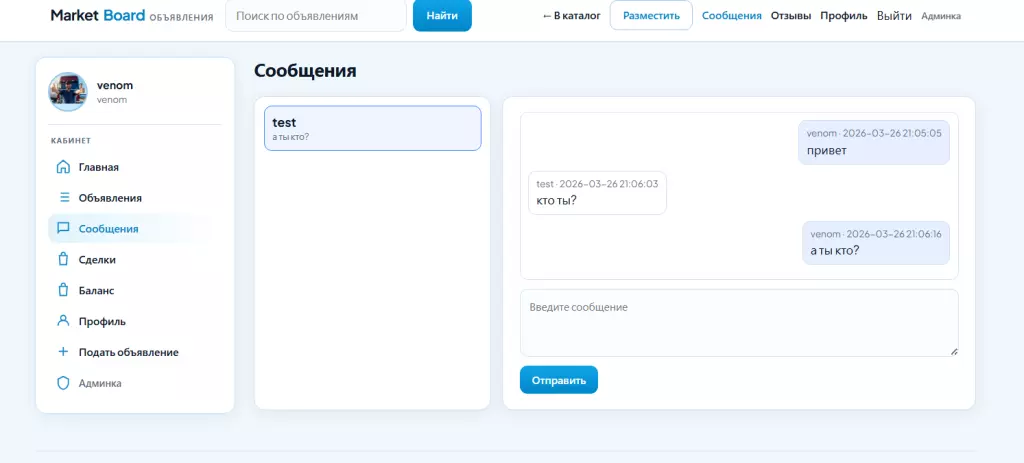This screenshot has height=463, width=1024.
Task: Click the shield icon beside Админка
Action: 64,383
